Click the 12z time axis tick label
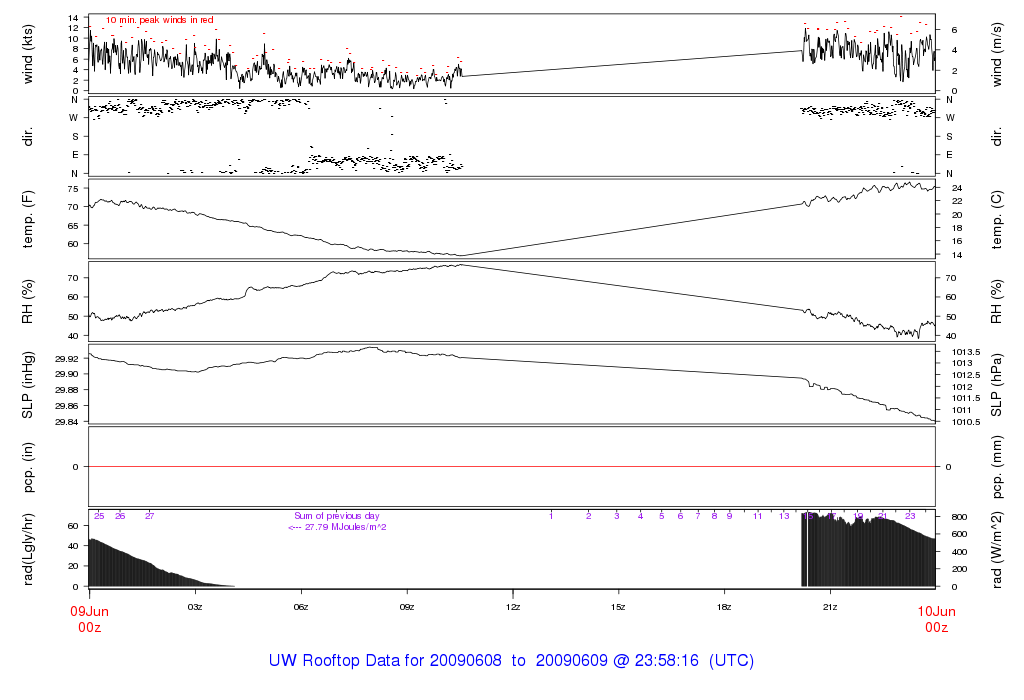 [x=512, y=607]
